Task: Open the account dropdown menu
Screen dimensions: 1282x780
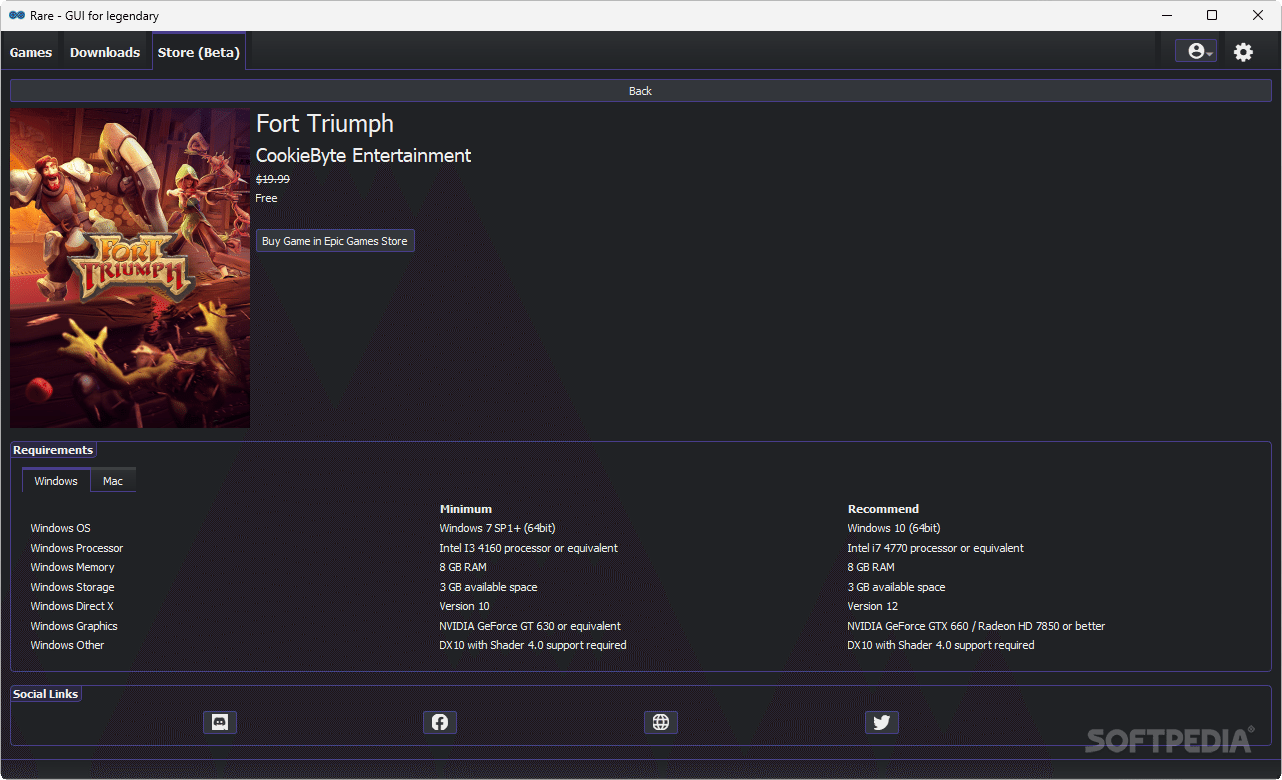Action: 1196,52
